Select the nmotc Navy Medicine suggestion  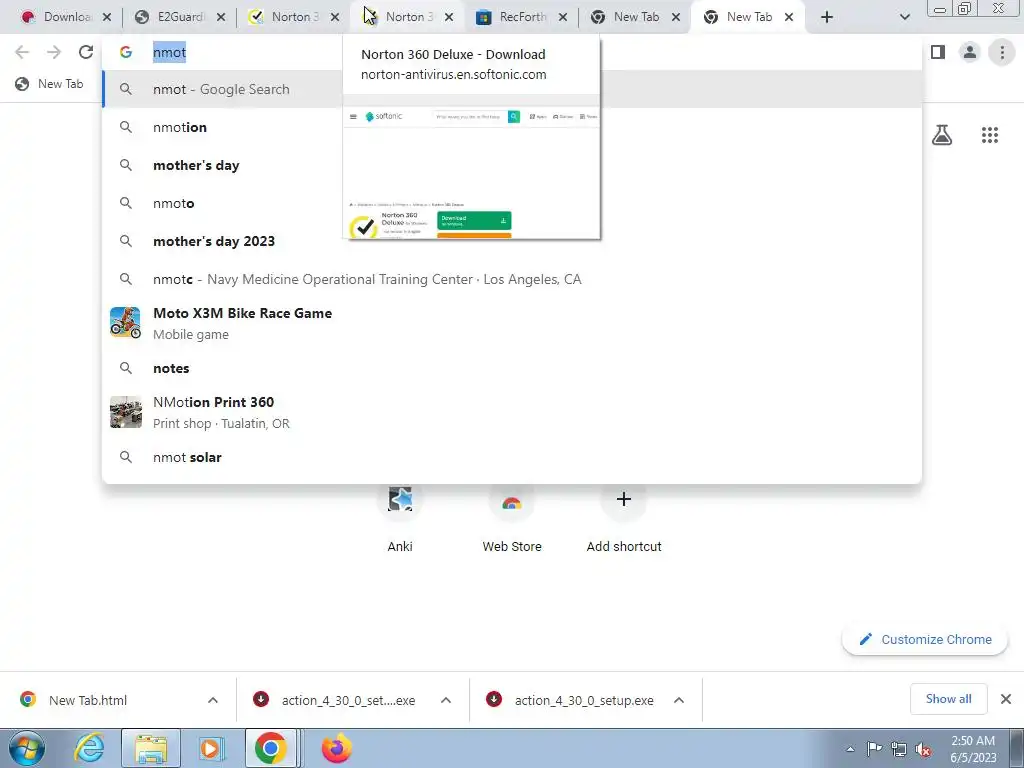coord(512,279)
